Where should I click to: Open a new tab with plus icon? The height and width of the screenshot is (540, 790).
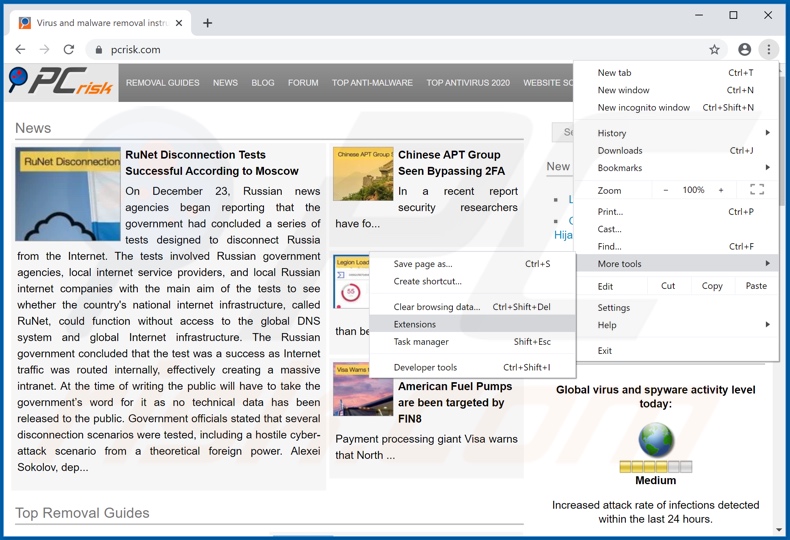(207, 23)
